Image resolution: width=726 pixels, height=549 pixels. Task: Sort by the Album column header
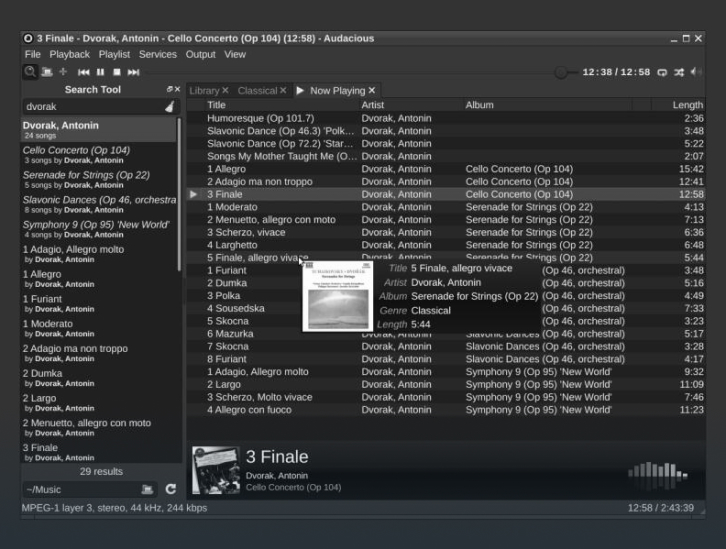(x=548, y=105)
